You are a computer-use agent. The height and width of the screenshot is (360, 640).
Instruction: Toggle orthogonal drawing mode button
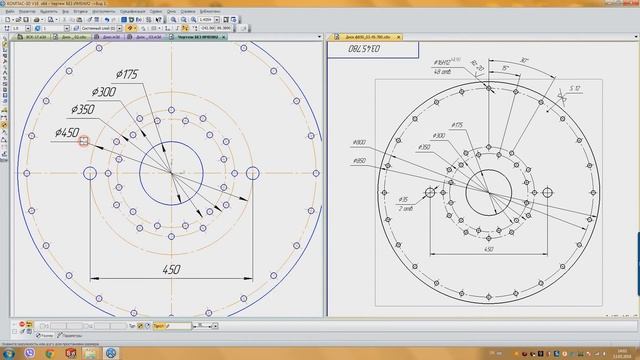pyautogui.click(x=177, y=29)
